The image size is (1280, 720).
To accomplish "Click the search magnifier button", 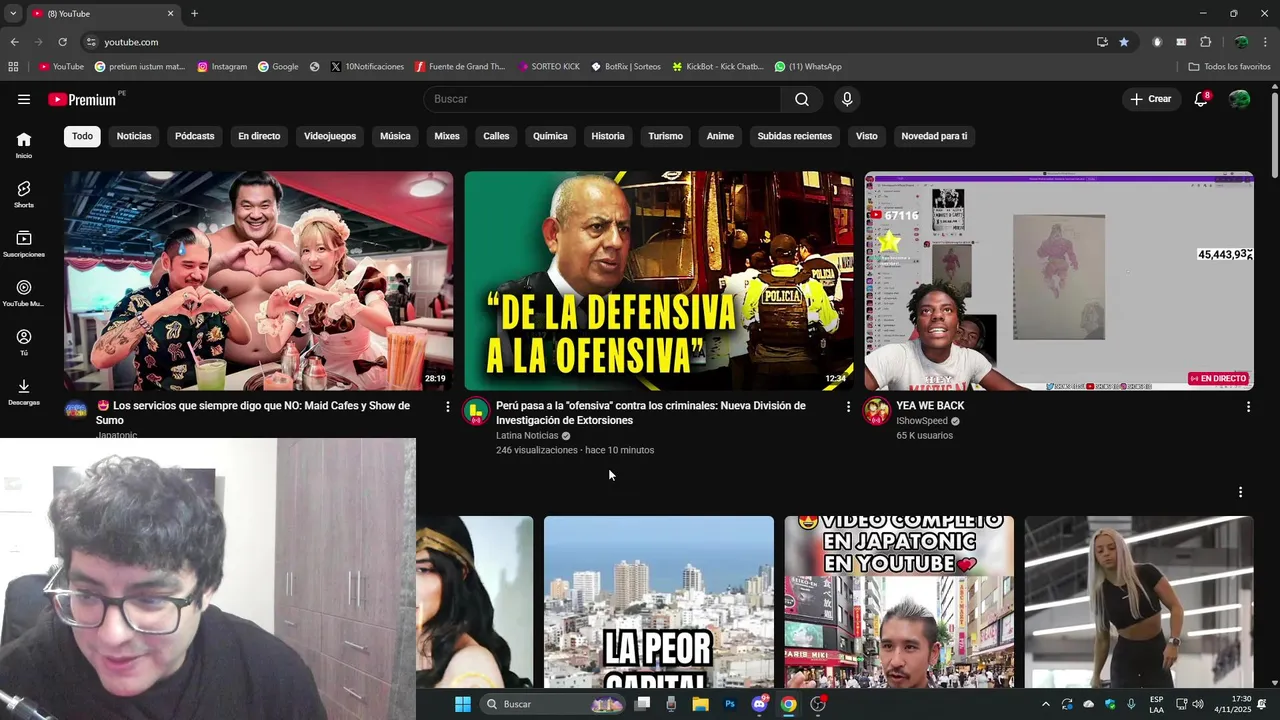I will tap(802, 99).
